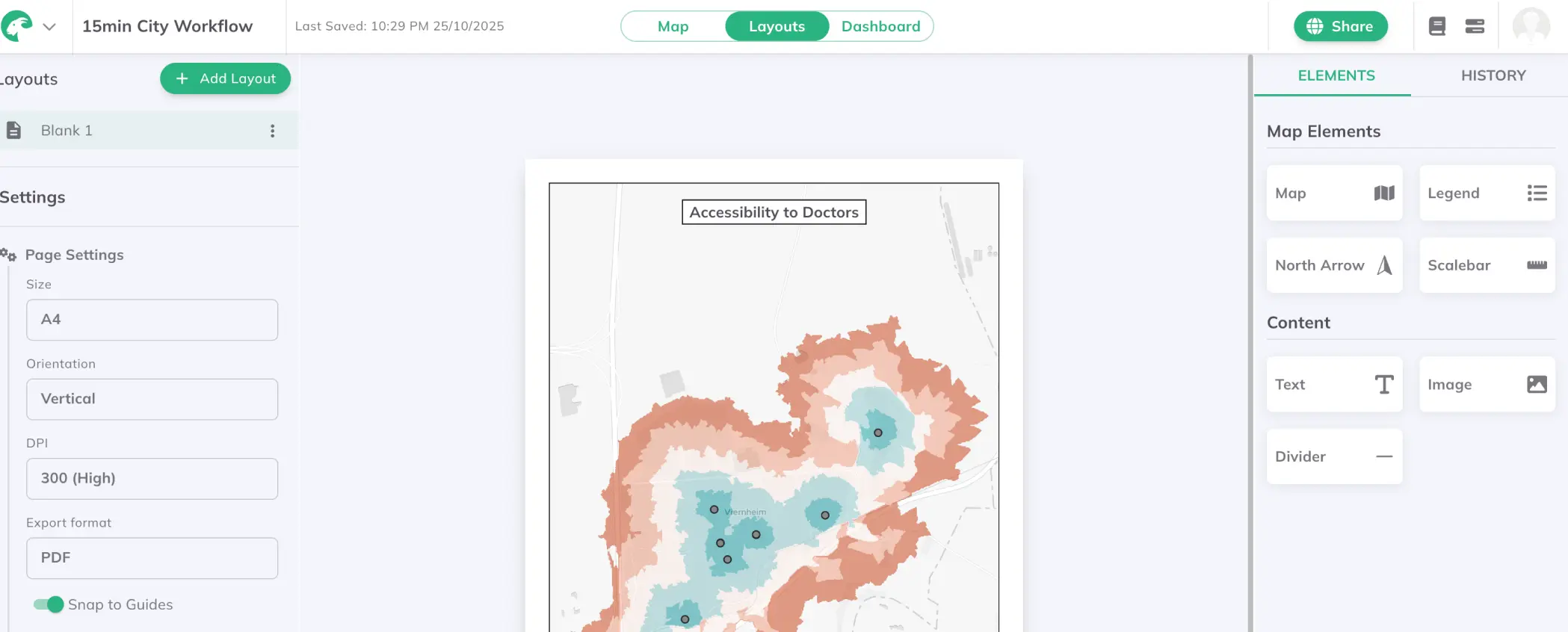This screenshot has height=632, width=1568.
Task: Click the North Arrow compass icon
Action: click(x=1384, y=265)
